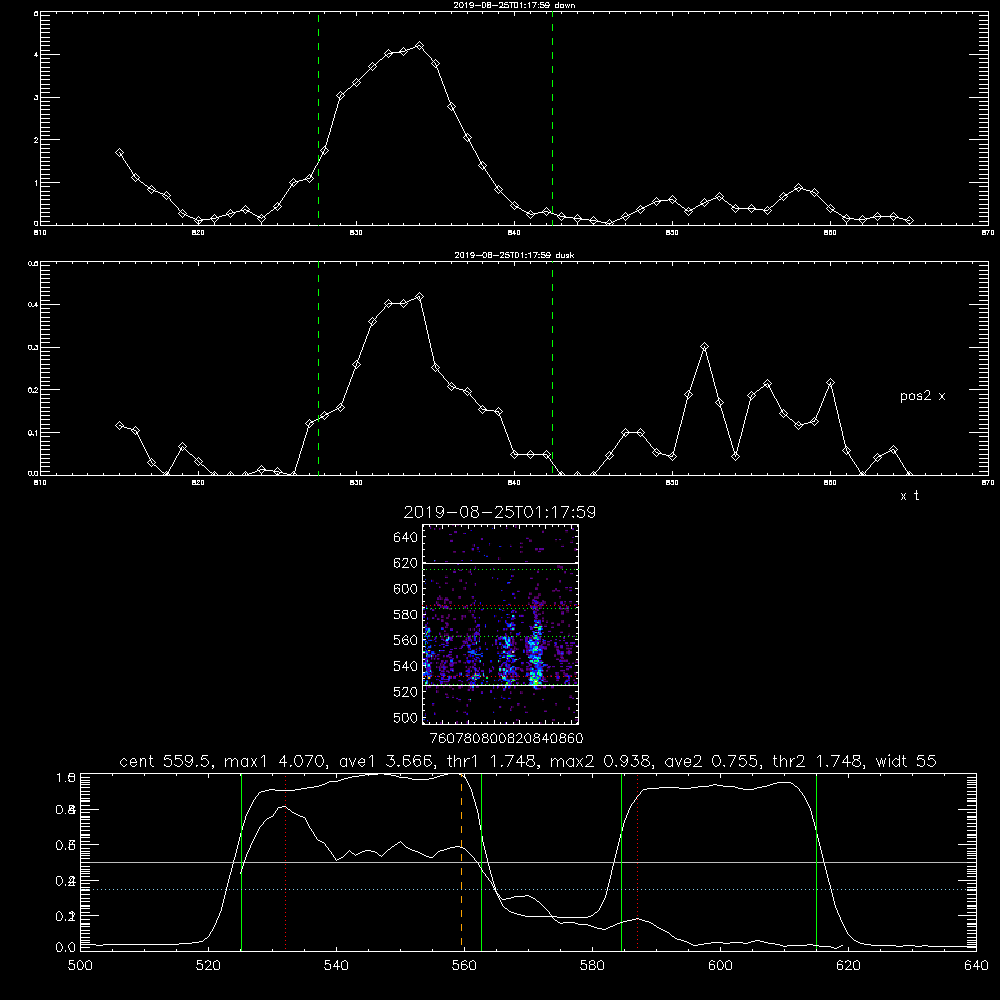Click the solid green line at 525
Viewport: 1000px width, 1000px height.
click(242, 862)
